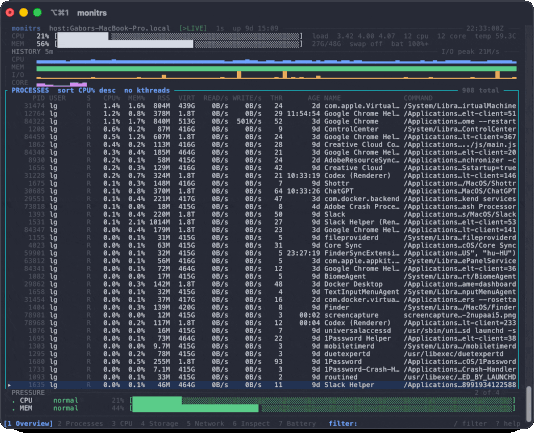Click the 'sort CPU% desc' label
This screenshot has width=534, height=433.
(x=87, y=90)
